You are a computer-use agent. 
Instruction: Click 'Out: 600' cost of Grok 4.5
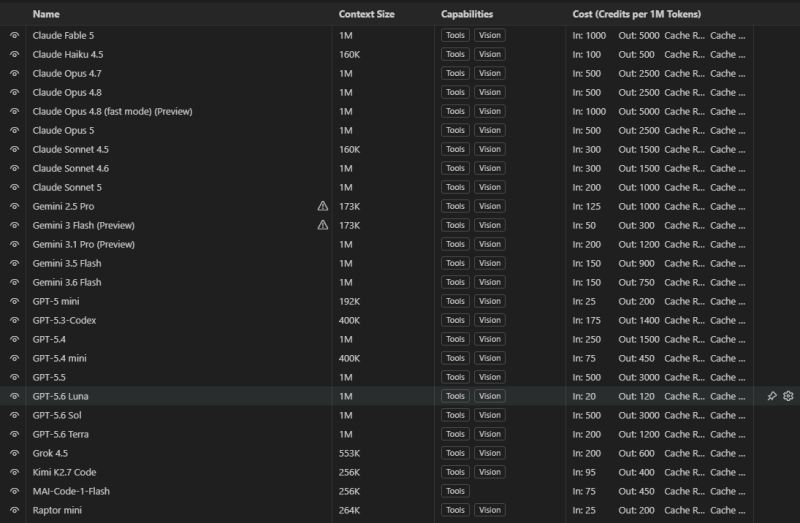pyautogui.click(x=636, y=453)
